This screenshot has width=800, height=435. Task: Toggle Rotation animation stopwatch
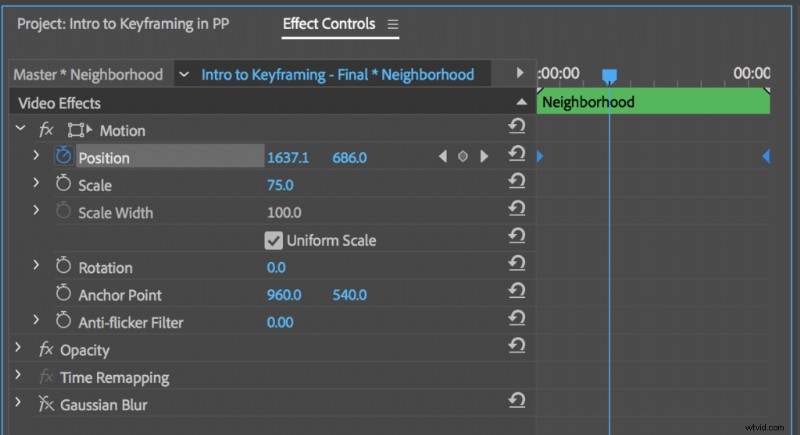click(x=63, y=265)
